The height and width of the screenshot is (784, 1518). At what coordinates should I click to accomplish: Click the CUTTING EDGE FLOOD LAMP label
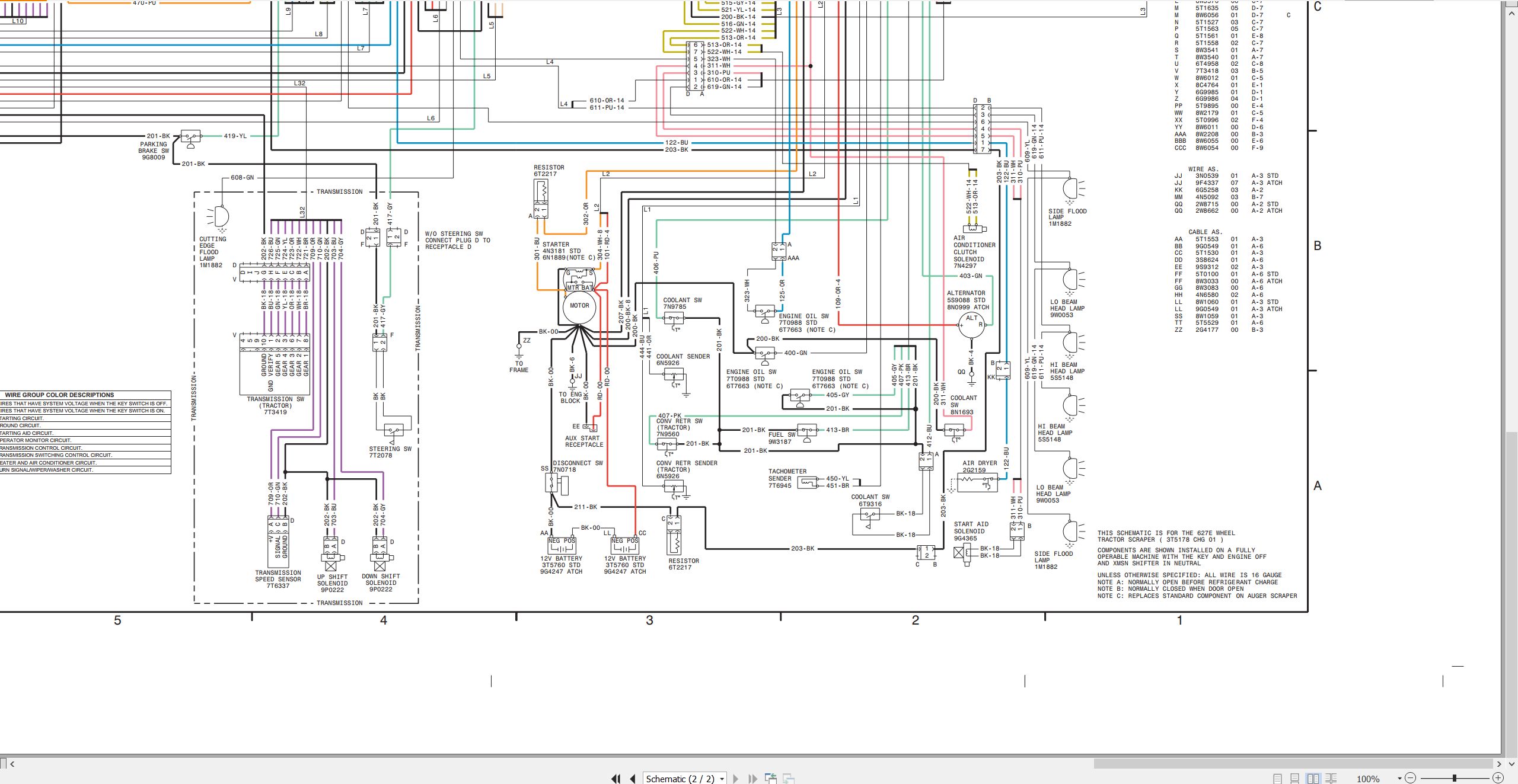[212, 252]
